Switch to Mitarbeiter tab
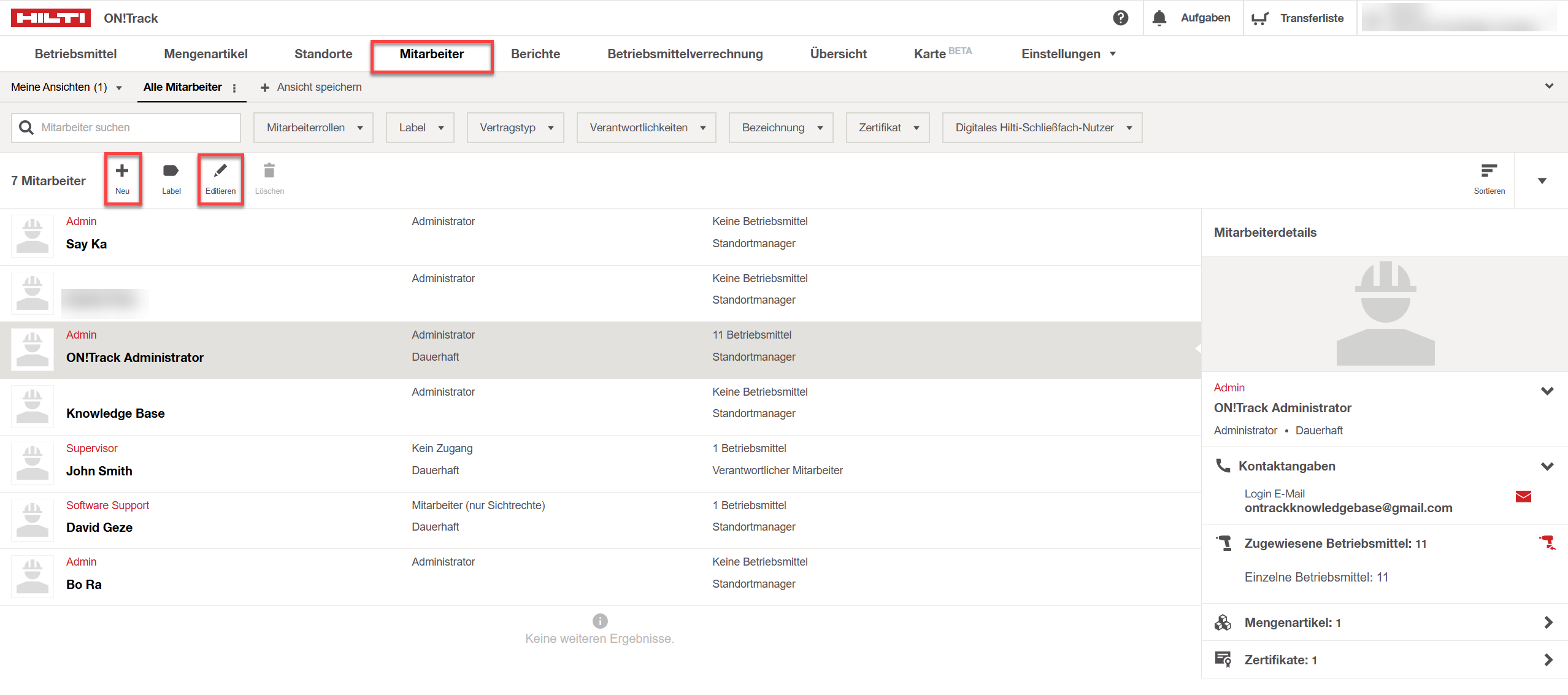 (x=432, y=54)
